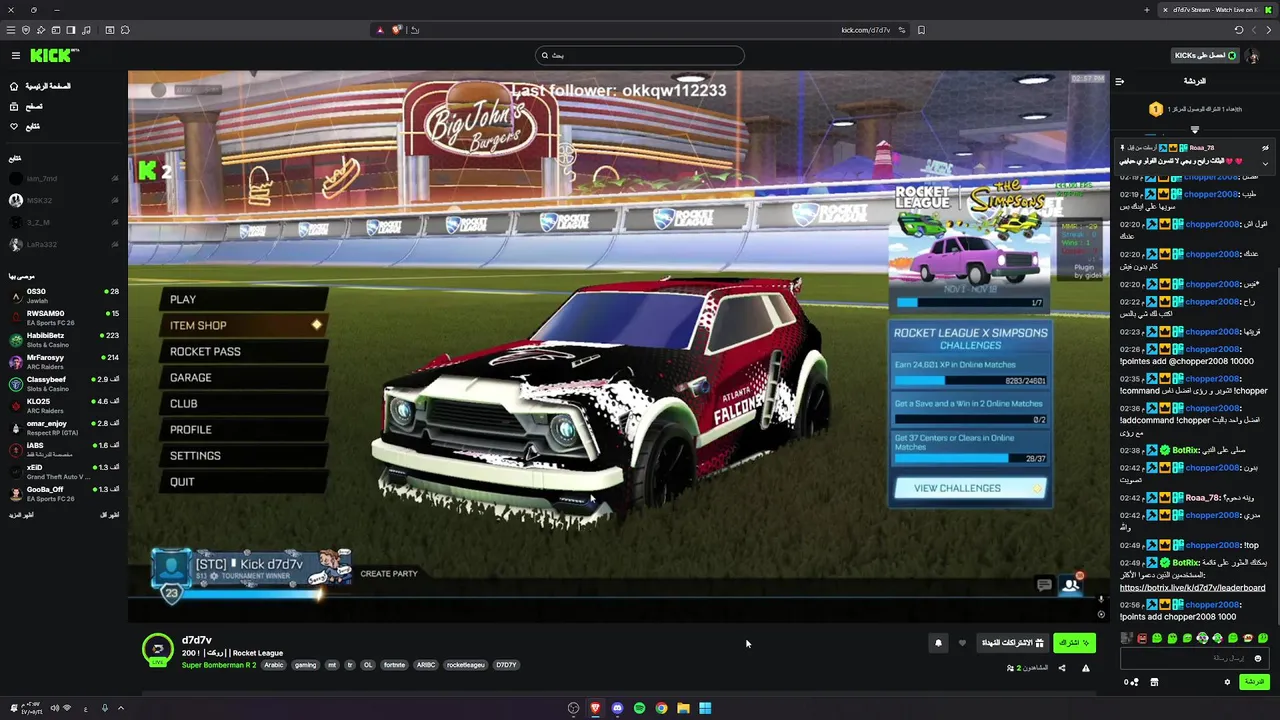Open the omar_enjoy recommended channel
The height and width of the screenshot is (720, 1280).
(64, 428)
